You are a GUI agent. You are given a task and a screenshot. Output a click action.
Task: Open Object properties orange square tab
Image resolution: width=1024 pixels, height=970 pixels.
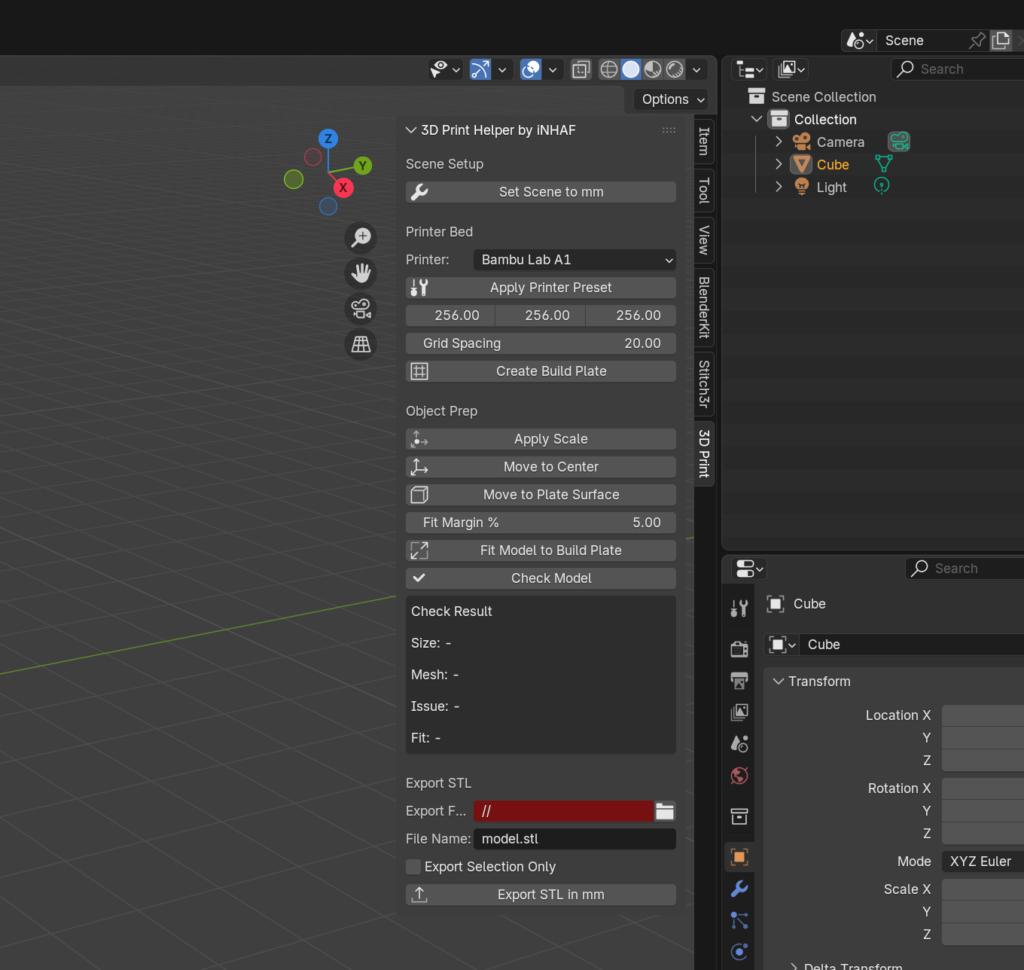739,857
